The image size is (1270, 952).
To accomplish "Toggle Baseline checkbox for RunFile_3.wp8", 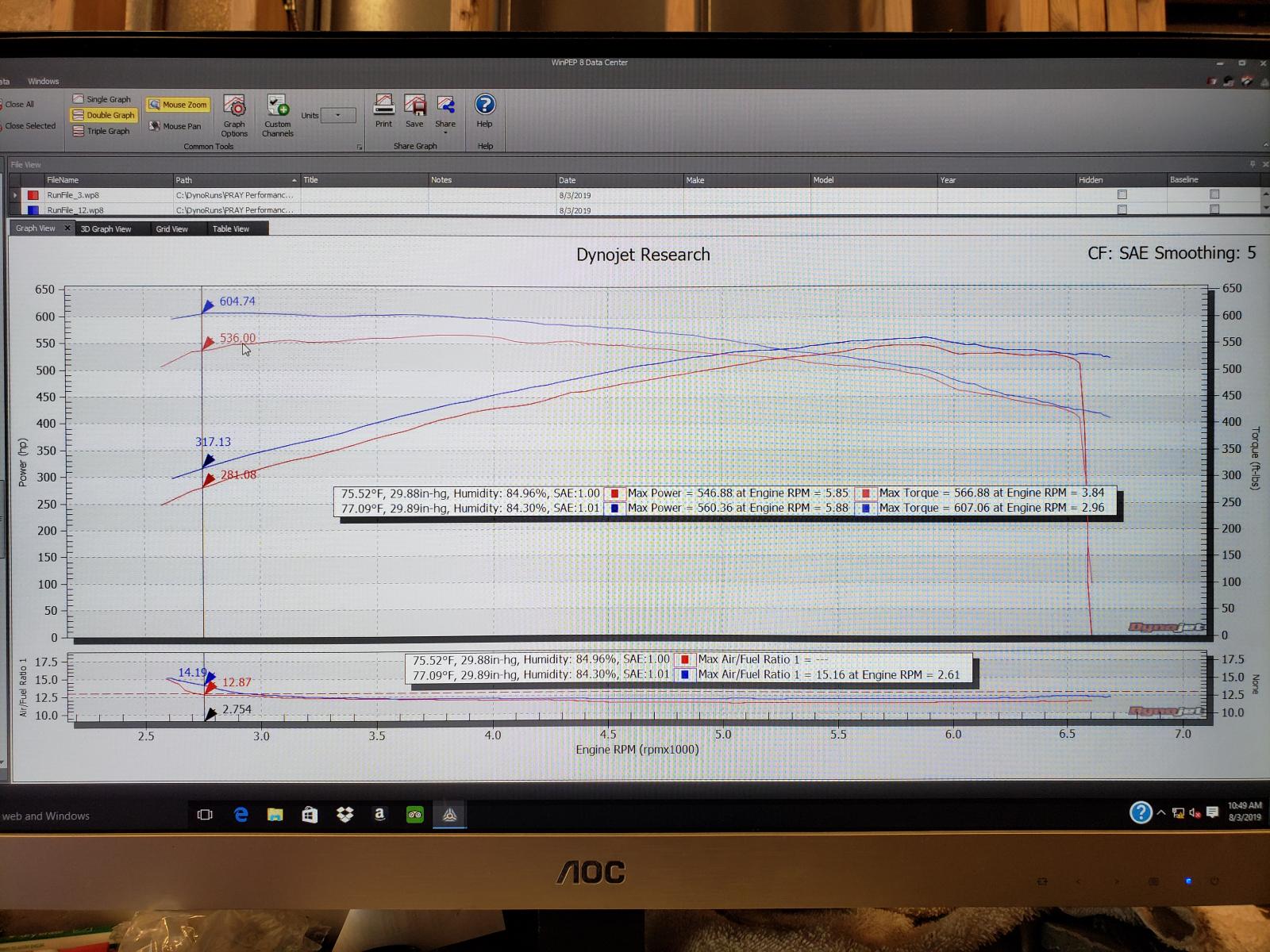I will click(1214, 194).
